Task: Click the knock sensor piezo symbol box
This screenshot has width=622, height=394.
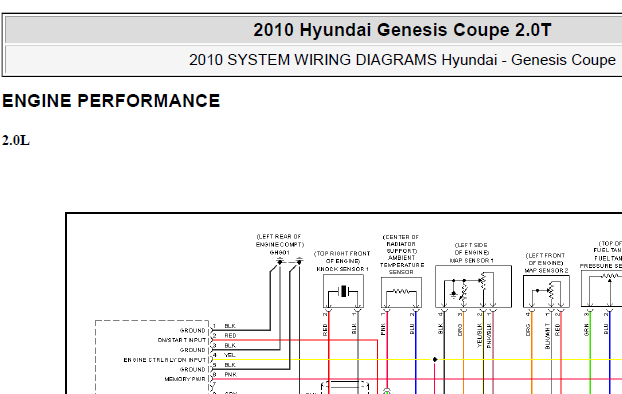Action: (x=343, y=291)
